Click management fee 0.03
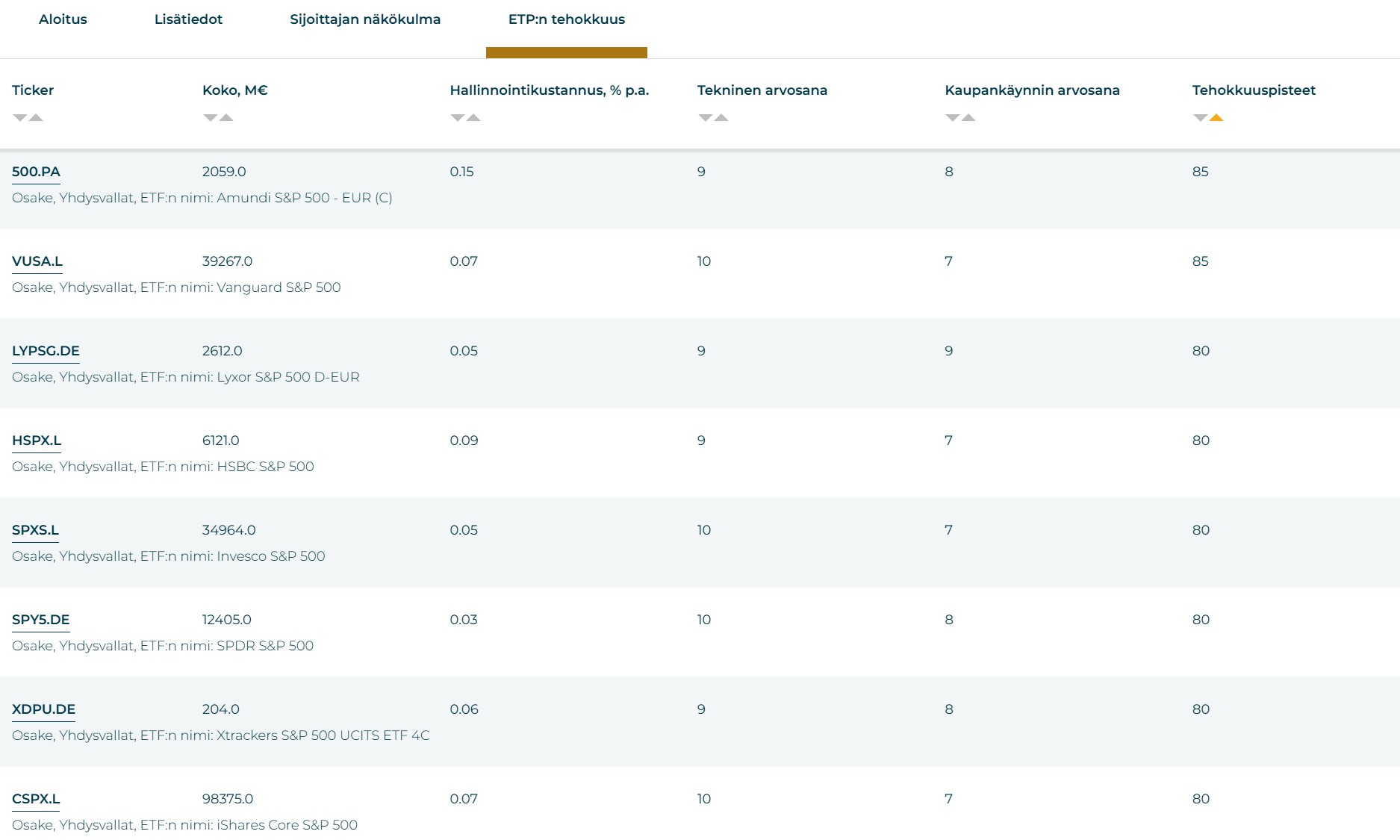Screen dimensions: 1400x840 pyautogui.click(x=464, y=620)
